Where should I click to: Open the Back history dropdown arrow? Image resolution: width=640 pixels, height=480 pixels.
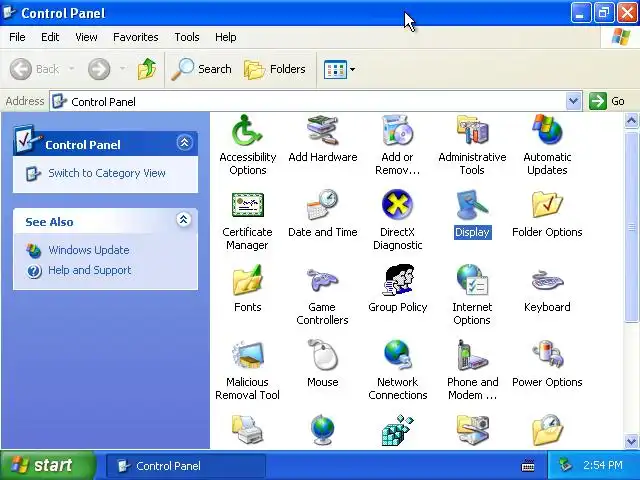pos(71,69)
